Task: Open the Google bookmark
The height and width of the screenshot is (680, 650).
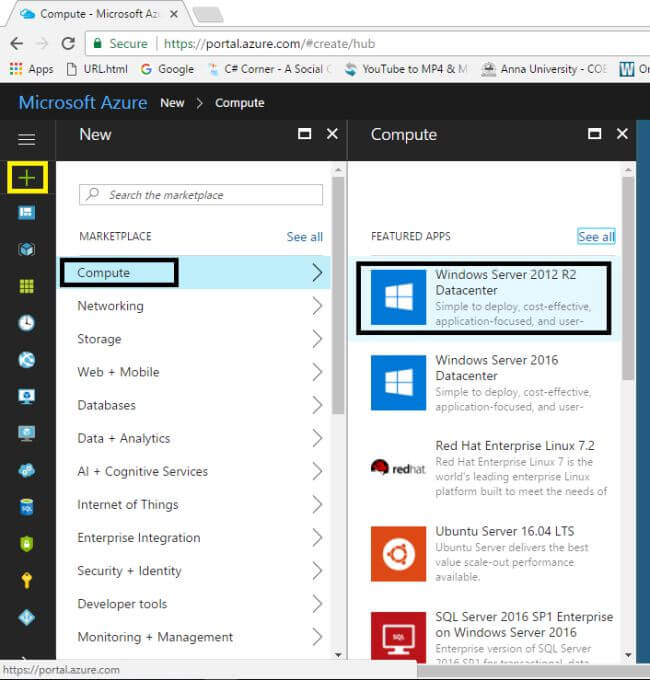Action: (167, 69)
